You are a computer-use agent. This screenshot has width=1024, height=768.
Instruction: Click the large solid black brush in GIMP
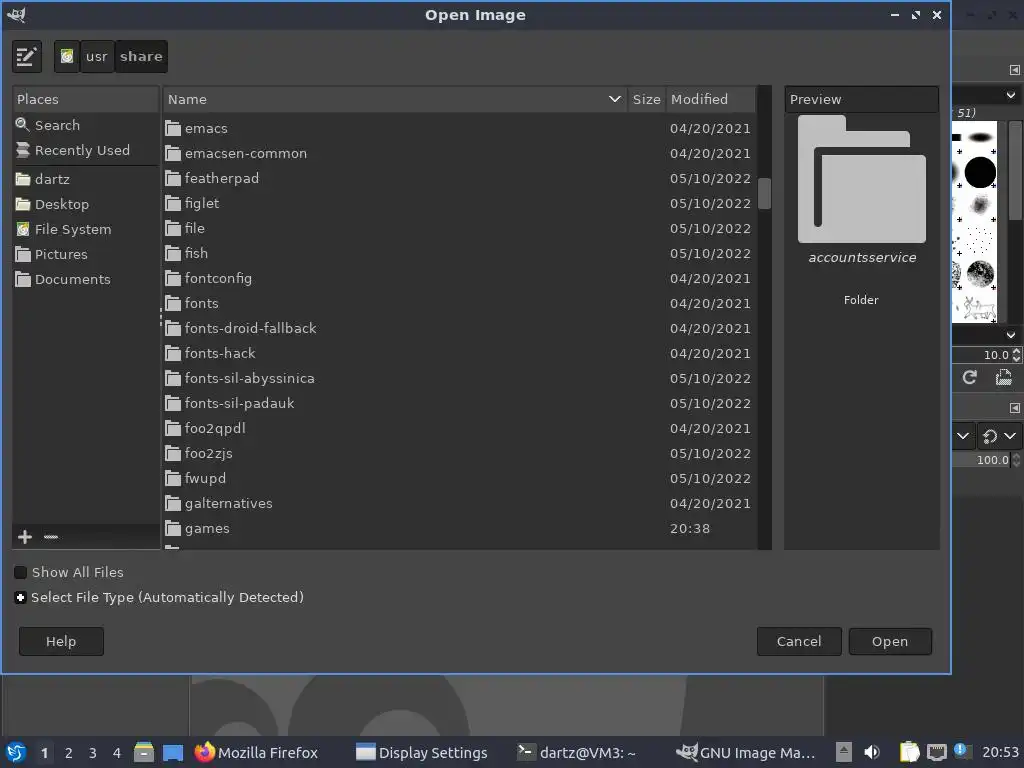(980, 172)
